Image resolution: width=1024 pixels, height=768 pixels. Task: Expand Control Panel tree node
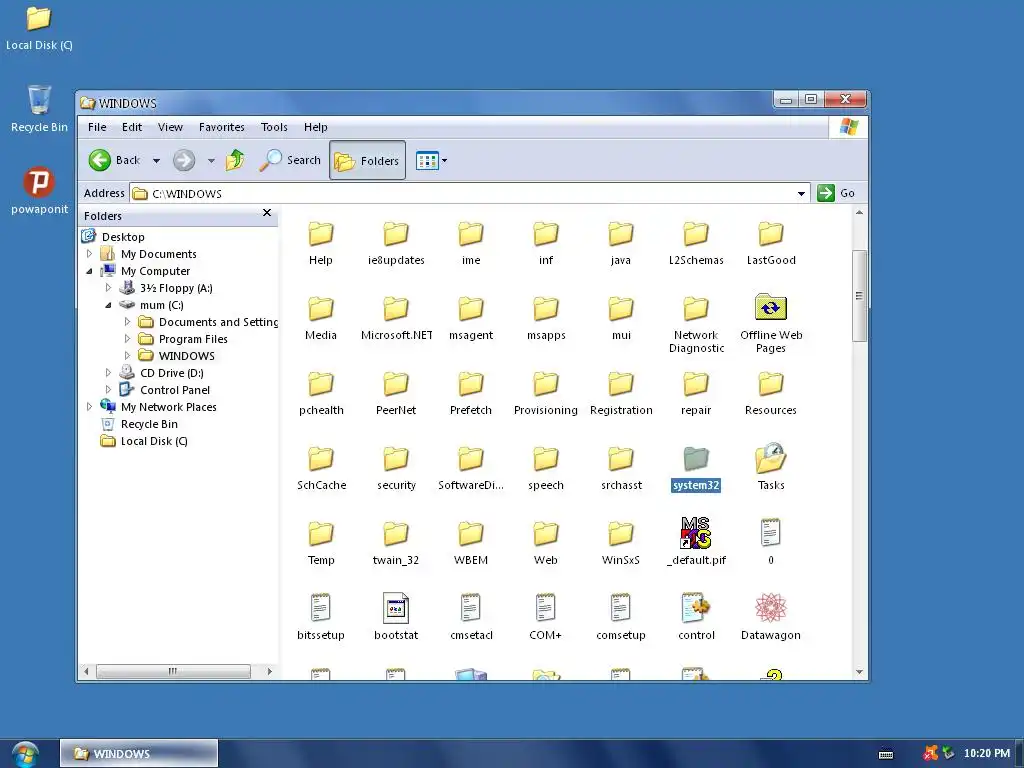tap(108, 389)
